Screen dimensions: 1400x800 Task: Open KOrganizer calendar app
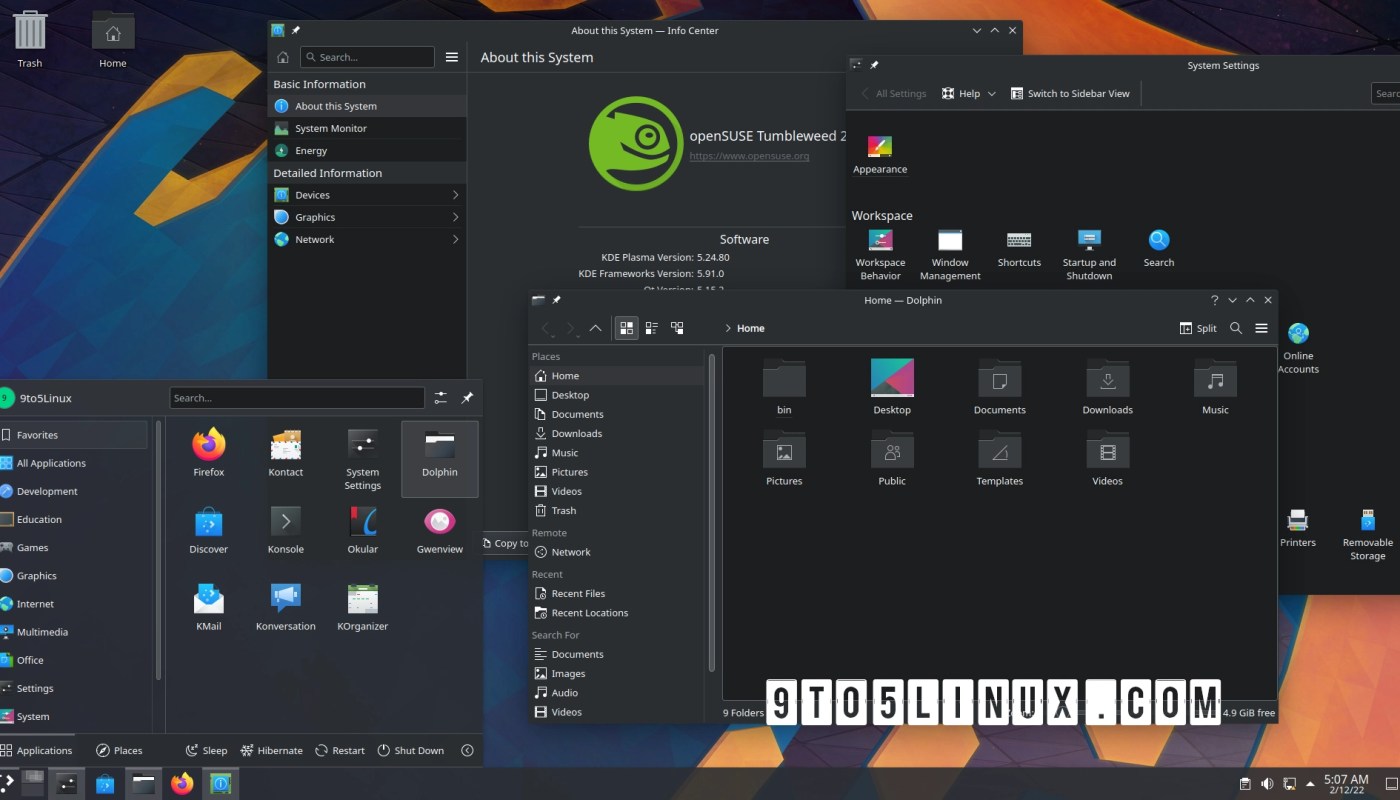(x=362, y=607)
